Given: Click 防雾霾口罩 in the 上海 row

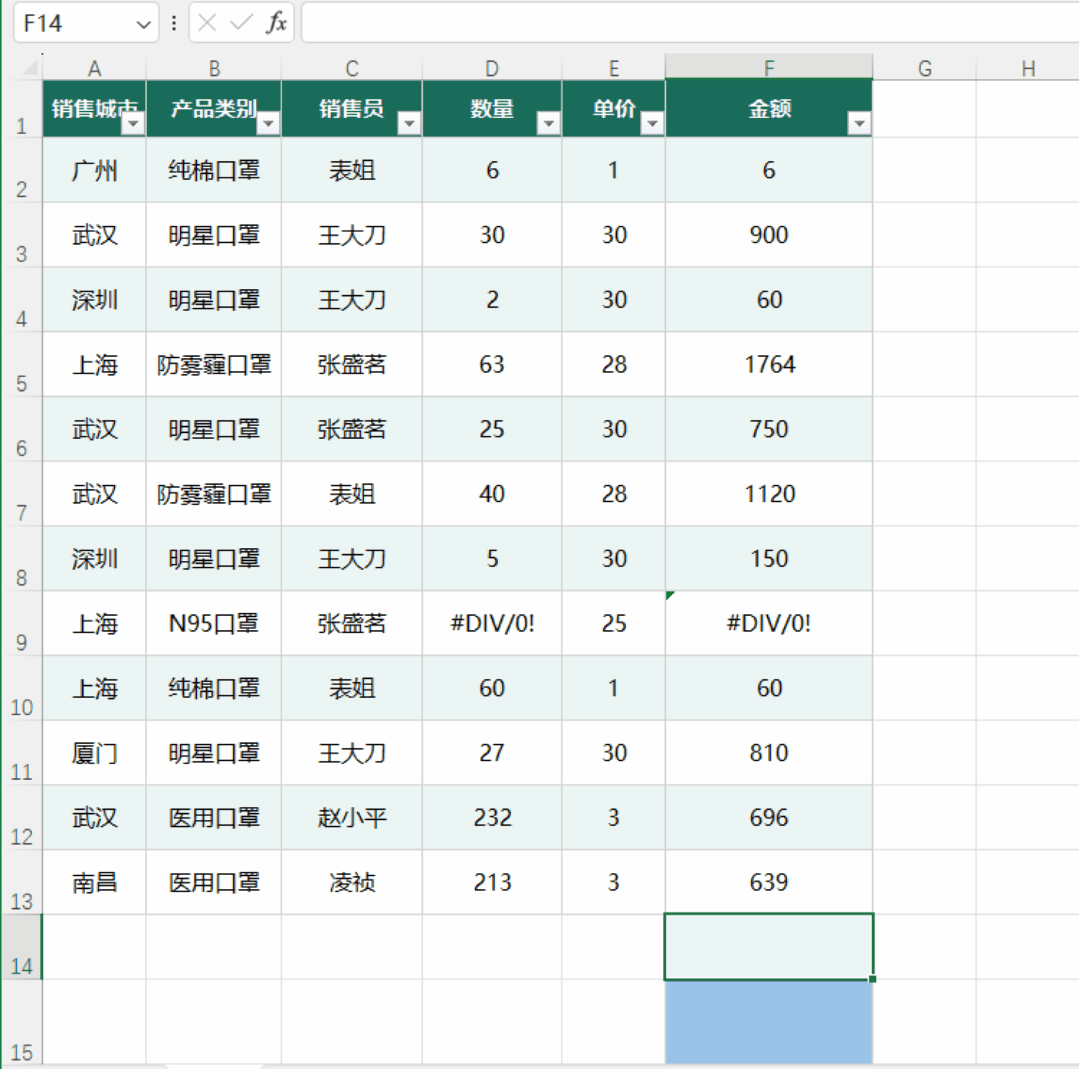Looking at the screenshot, I should coord(214,364).
